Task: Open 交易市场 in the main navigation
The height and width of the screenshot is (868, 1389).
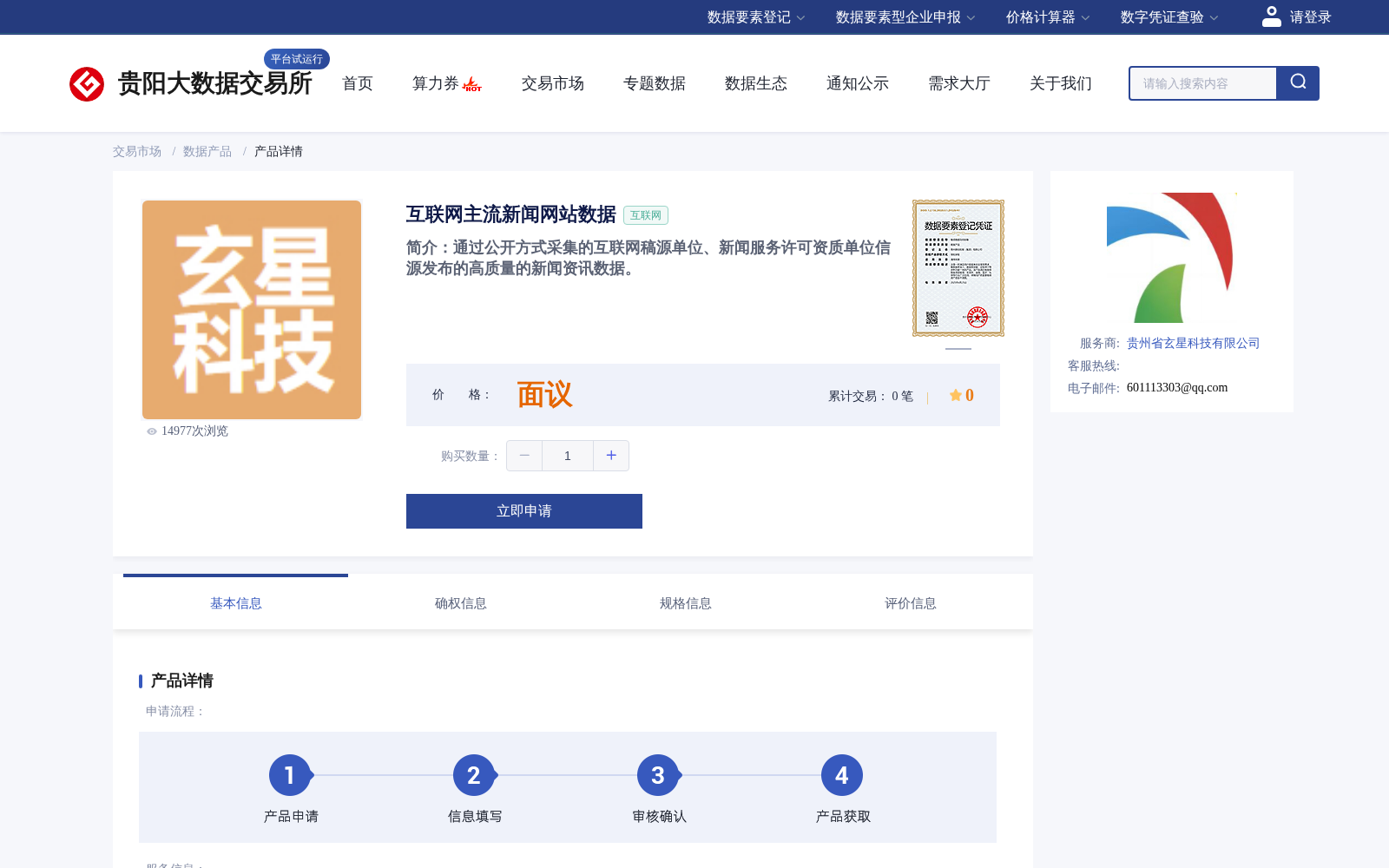Action: (x=553, y=83)
